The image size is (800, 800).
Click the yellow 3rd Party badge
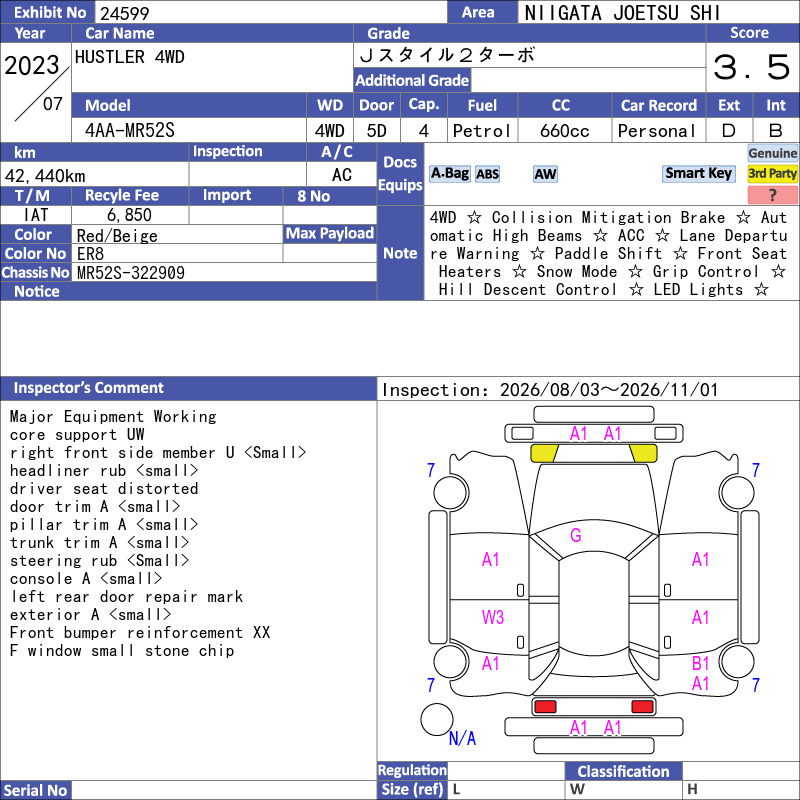click(x=772, y=173)
